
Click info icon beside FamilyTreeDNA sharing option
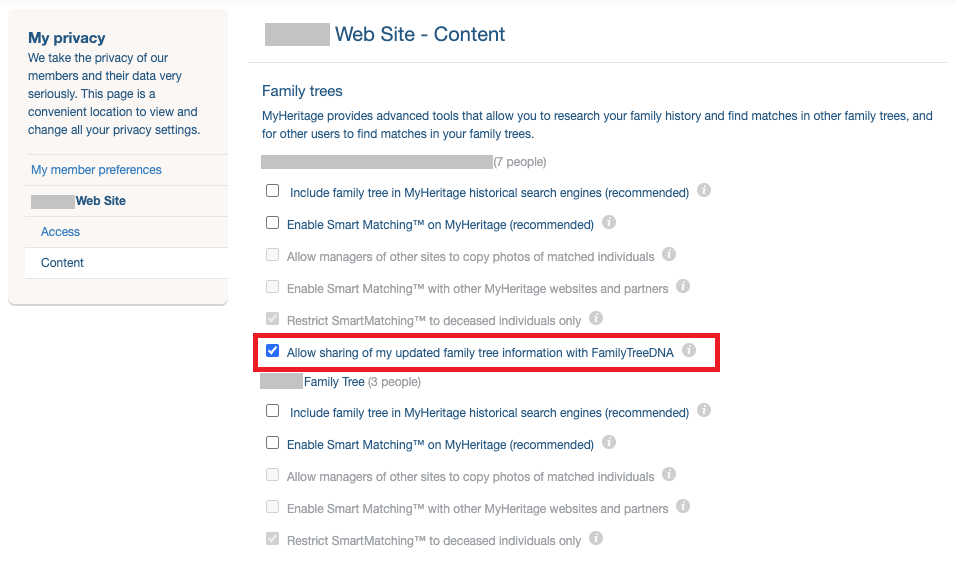tap(689, 350)
